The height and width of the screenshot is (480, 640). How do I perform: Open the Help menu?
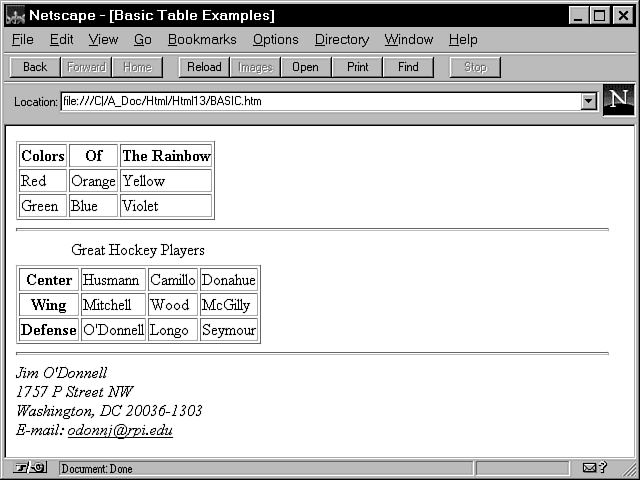[x=463, y=40]
